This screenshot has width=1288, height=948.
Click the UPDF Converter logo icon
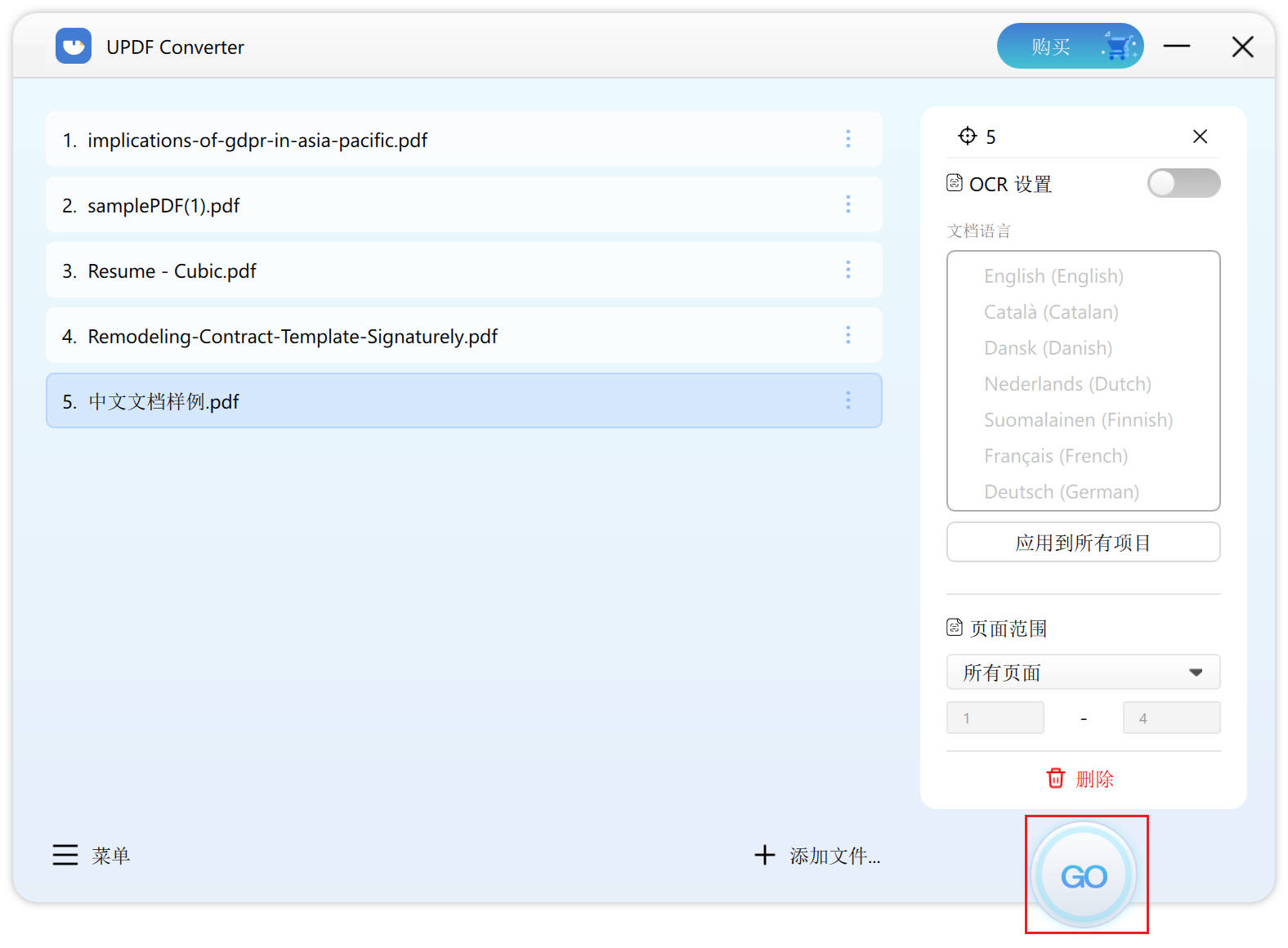point(74,46)
